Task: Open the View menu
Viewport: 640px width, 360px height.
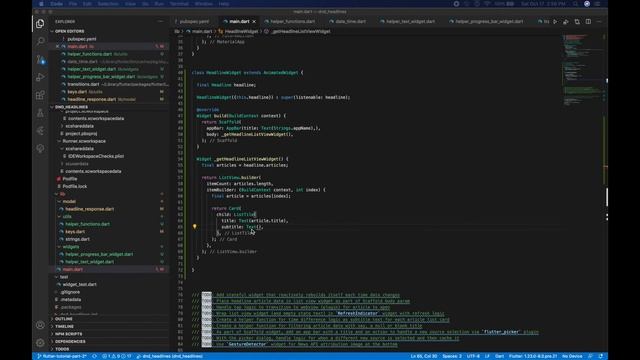Action: coord(130,4)
